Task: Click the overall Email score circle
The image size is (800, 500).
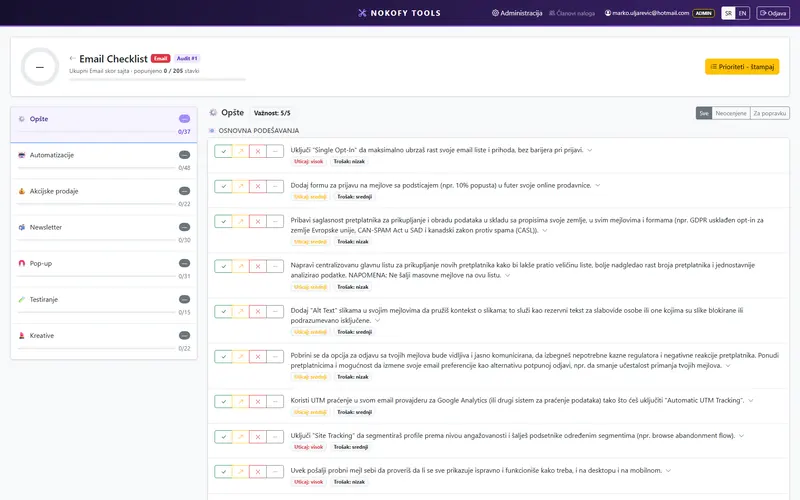Action: coord(40,67)
